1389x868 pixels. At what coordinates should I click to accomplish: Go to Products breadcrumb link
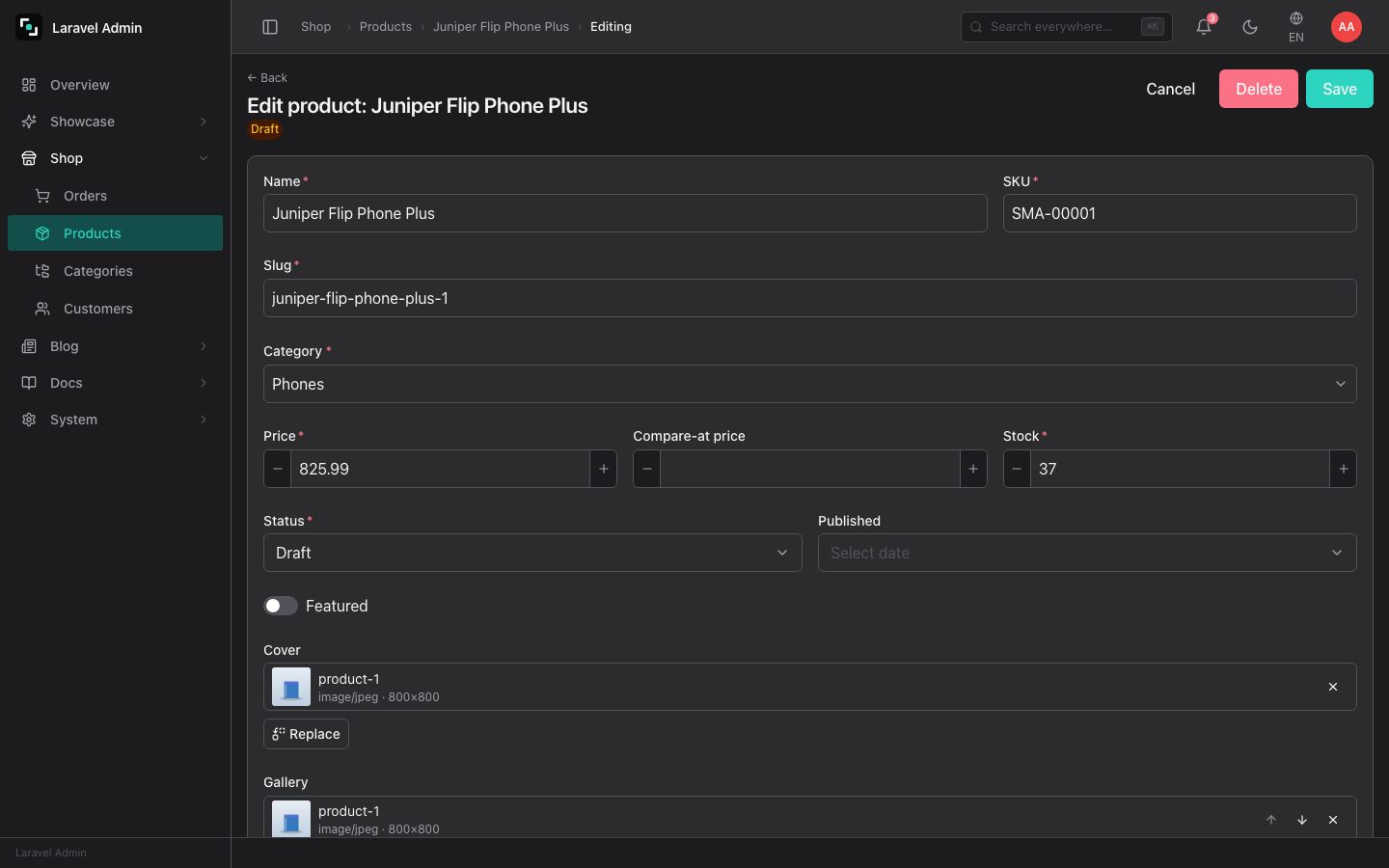coord(386,27)
